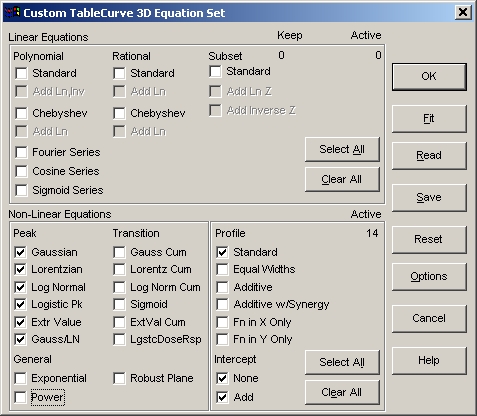Screen dimensions: 477x416
Task: Close the Custom Equation Set dialog
Action: [x=463, y=13]
